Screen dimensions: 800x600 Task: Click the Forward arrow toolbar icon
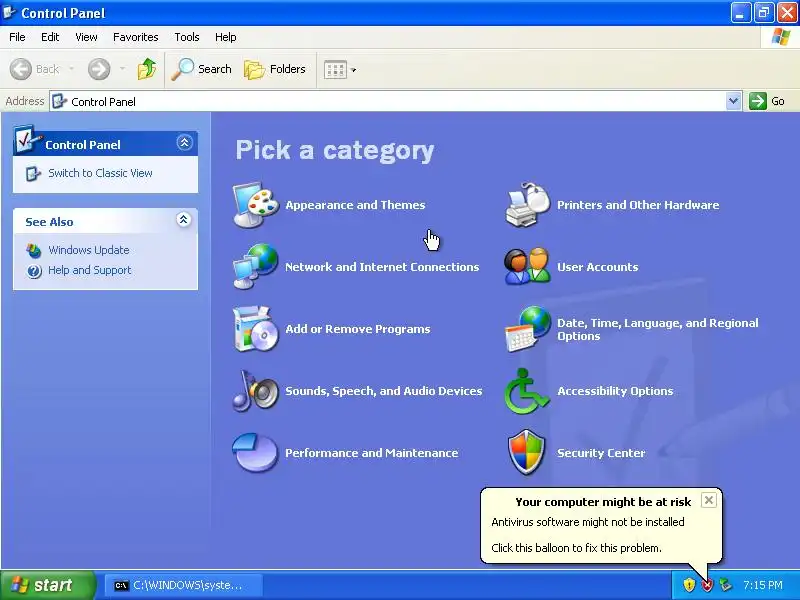pyautogui.click(x=99, y=69)
